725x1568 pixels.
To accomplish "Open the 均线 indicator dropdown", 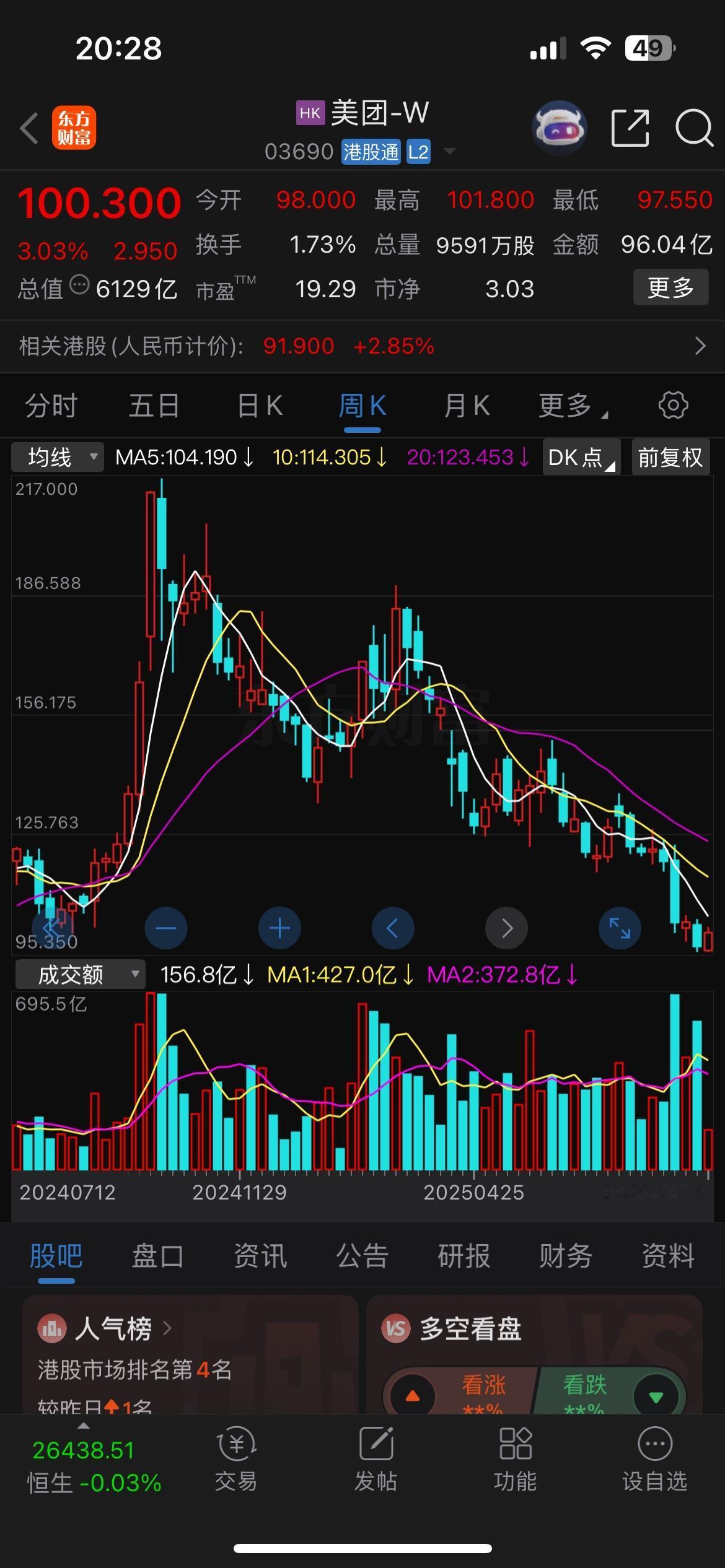I will pyautogui.click(x=58, y=458).
